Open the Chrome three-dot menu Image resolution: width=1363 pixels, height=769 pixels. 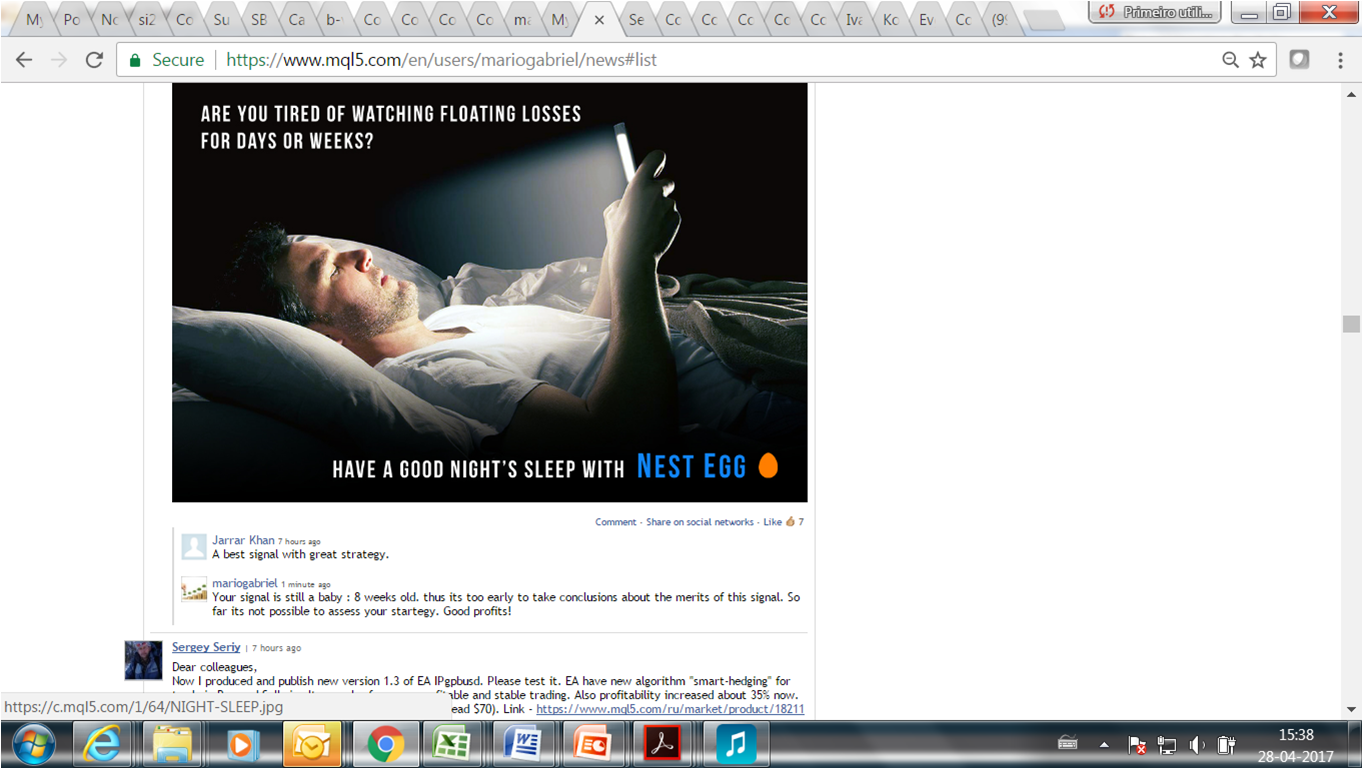[x=1340, y=60]
